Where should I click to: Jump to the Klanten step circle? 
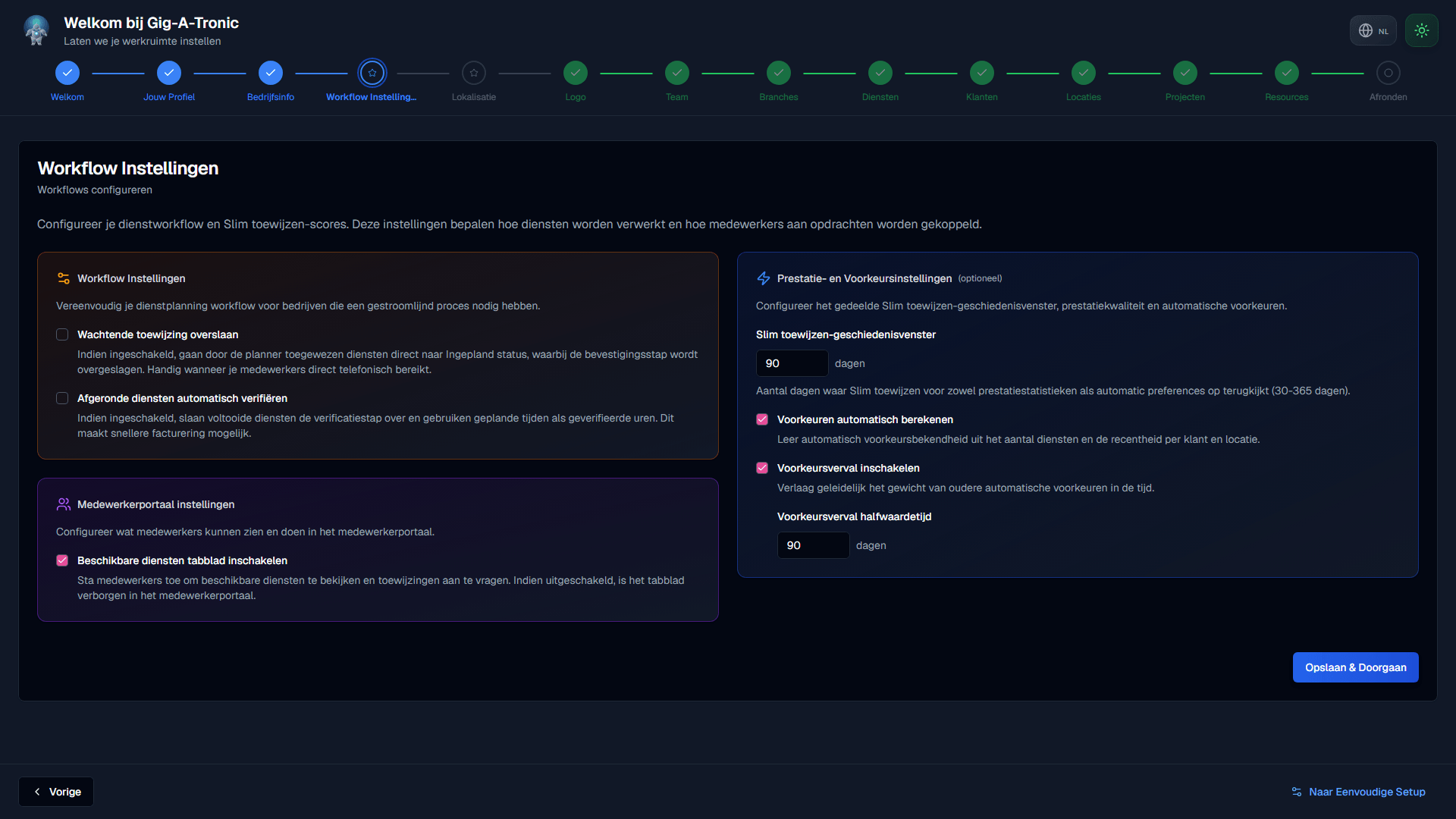click(x=982, y=73)
